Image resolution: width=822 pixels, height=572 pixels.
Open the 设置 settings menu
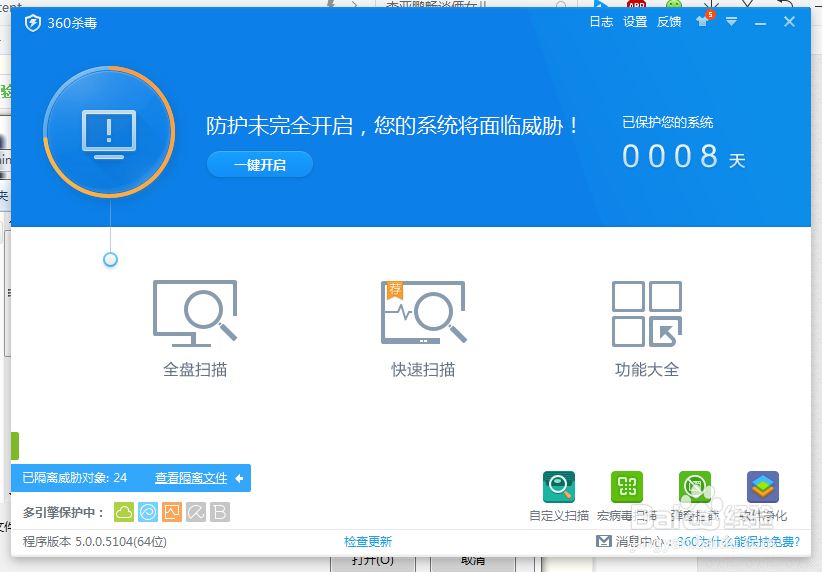click(635, 22)
